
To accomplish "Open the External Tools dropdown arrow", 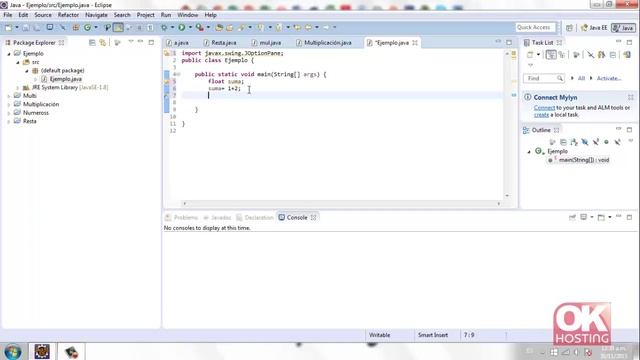I will (208, 27).
